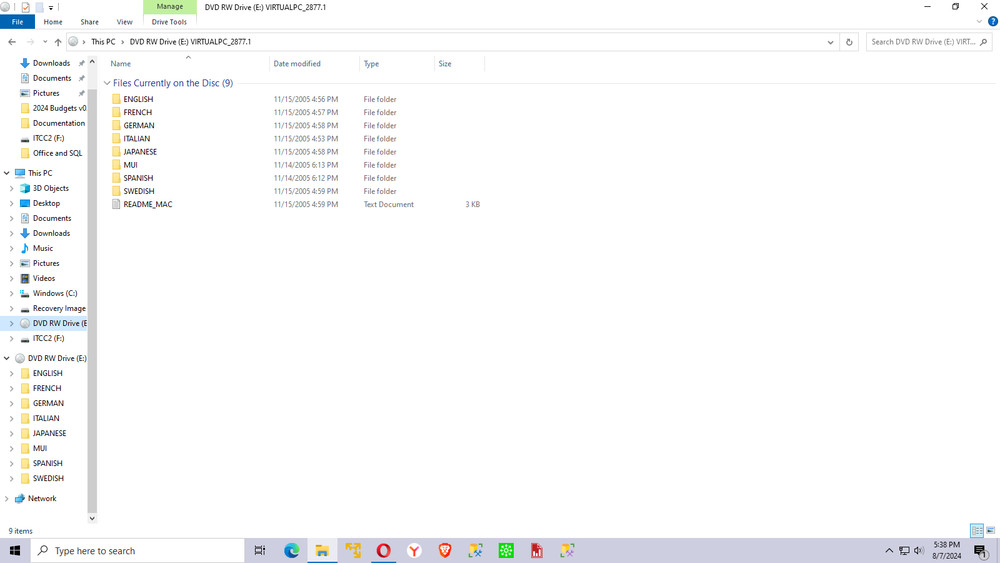1000x563 pixels.
Task: Switch to the View ribbon tab
Action: (124, 21)
